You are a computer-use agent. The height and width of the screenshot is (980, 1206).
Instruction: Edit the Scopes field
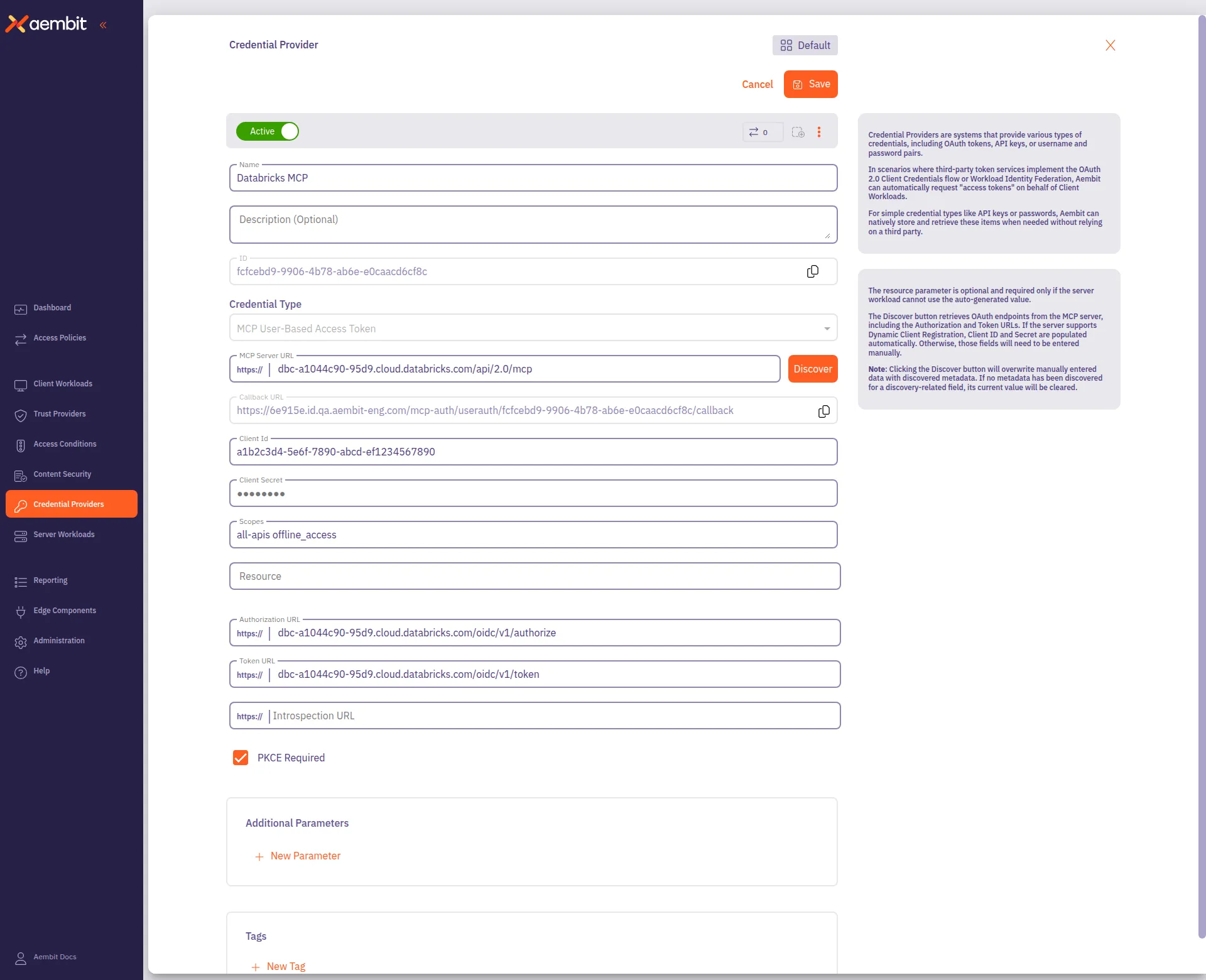533,535
